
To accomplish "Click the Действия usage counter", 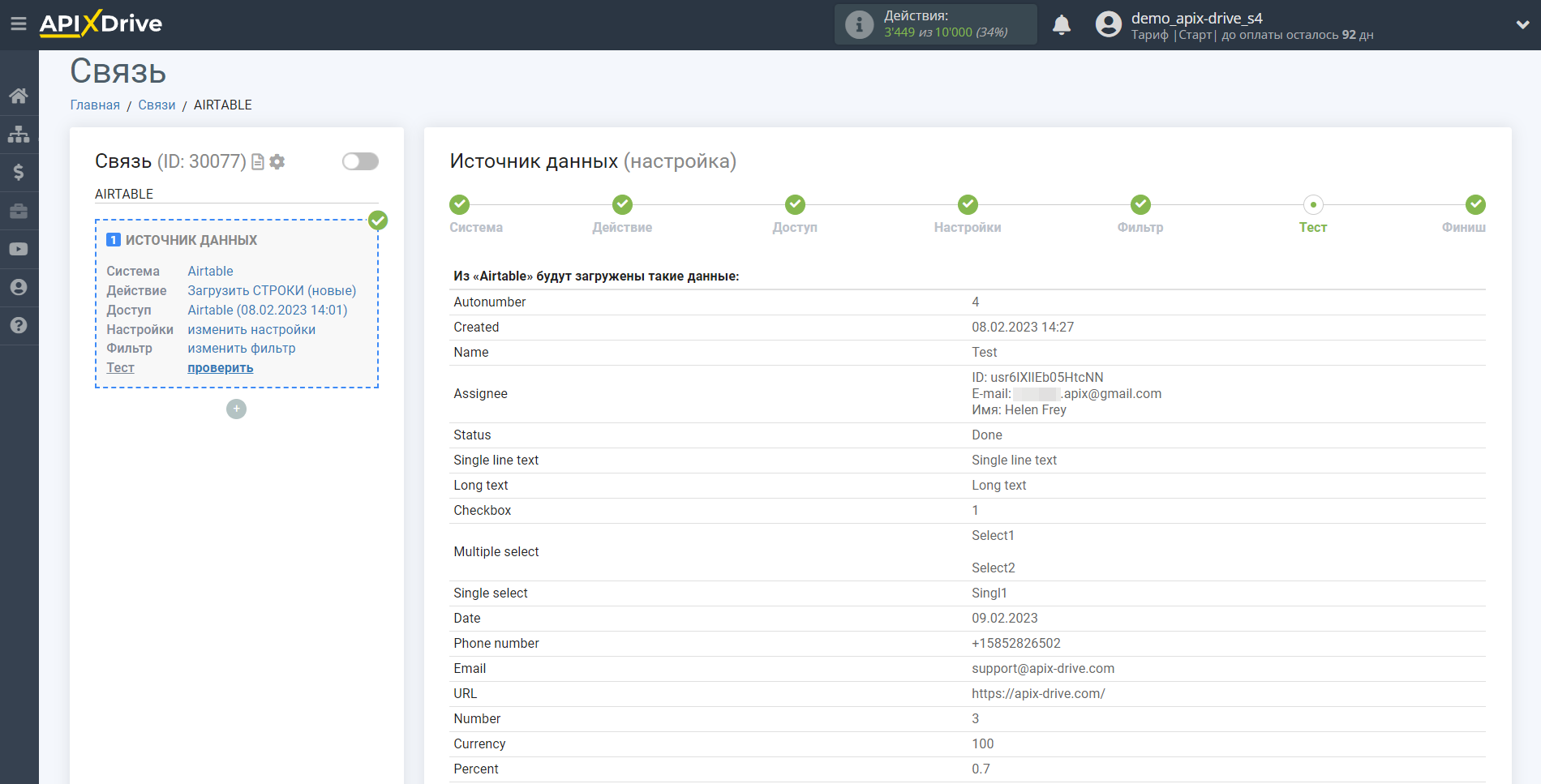I will coord(936,24).
